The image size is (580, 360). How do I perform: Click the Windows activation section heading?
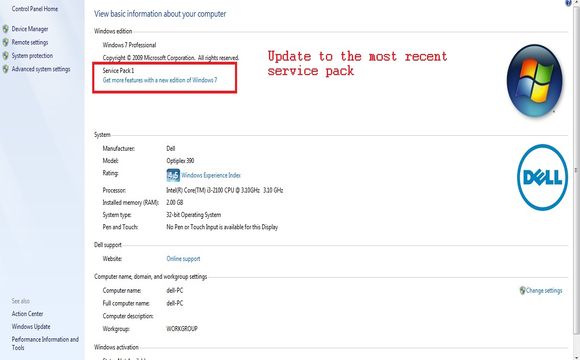(x=116, y=347)
